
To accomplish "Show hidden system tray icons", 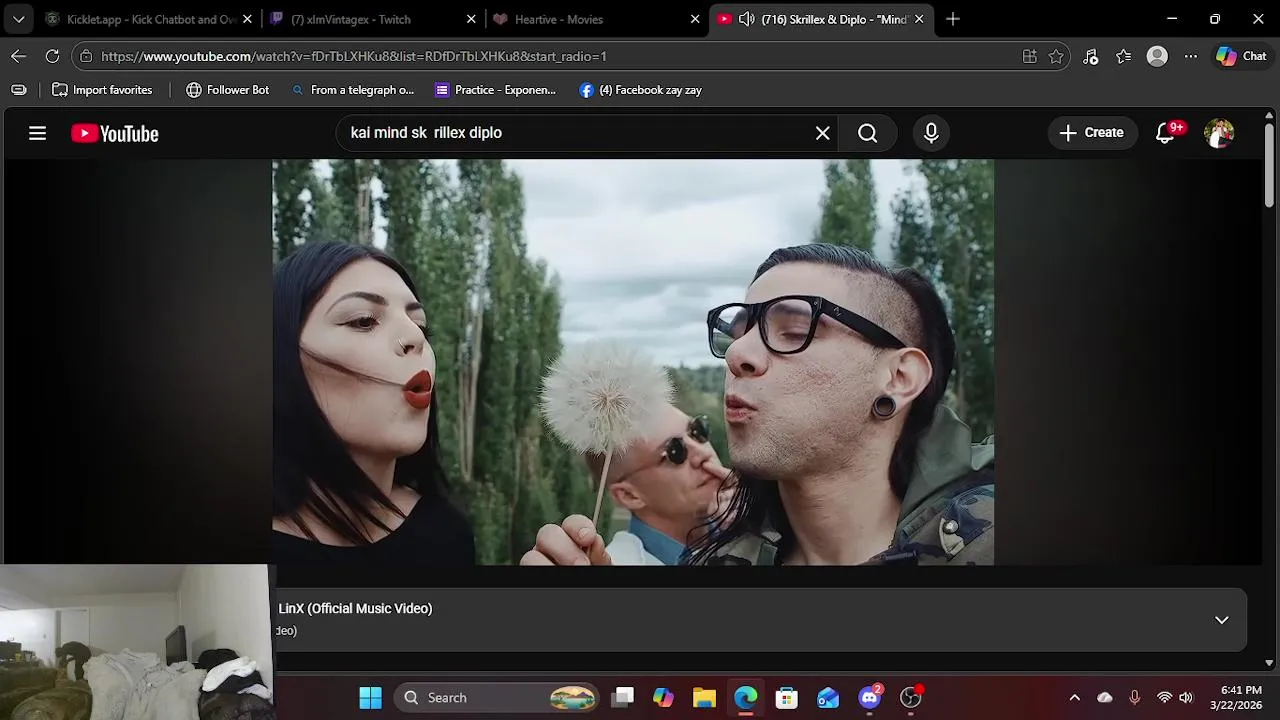I will [1074, 698].
